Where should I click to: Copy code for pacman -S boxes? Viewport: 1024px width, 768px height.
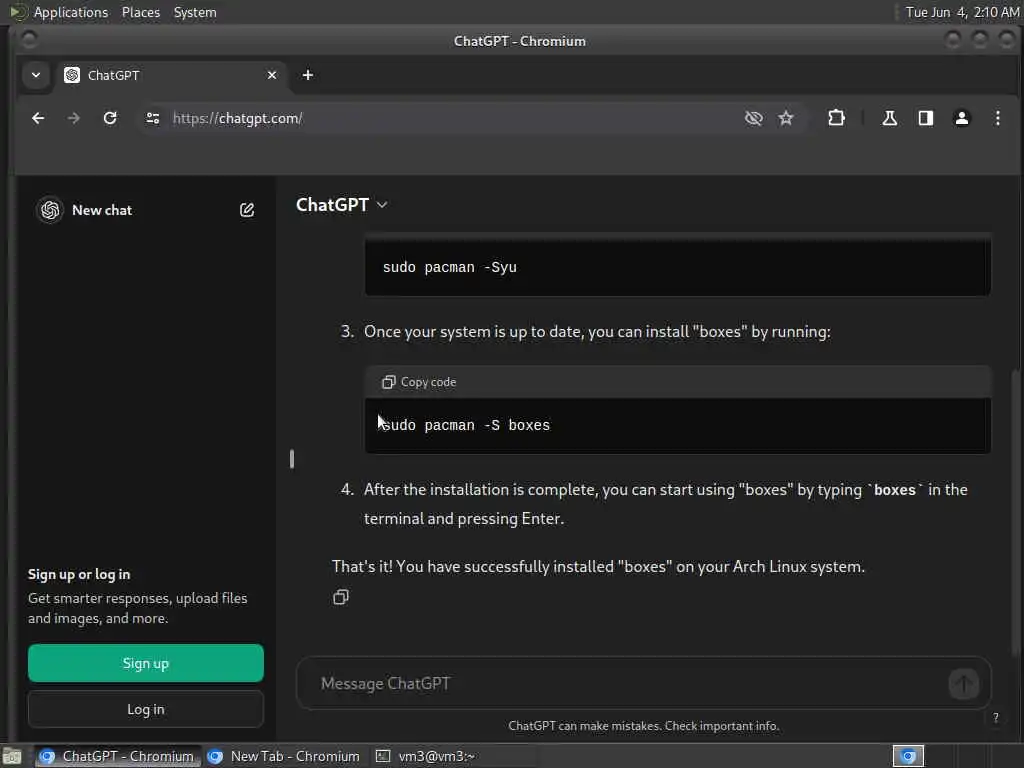click(x=419, y=382)
